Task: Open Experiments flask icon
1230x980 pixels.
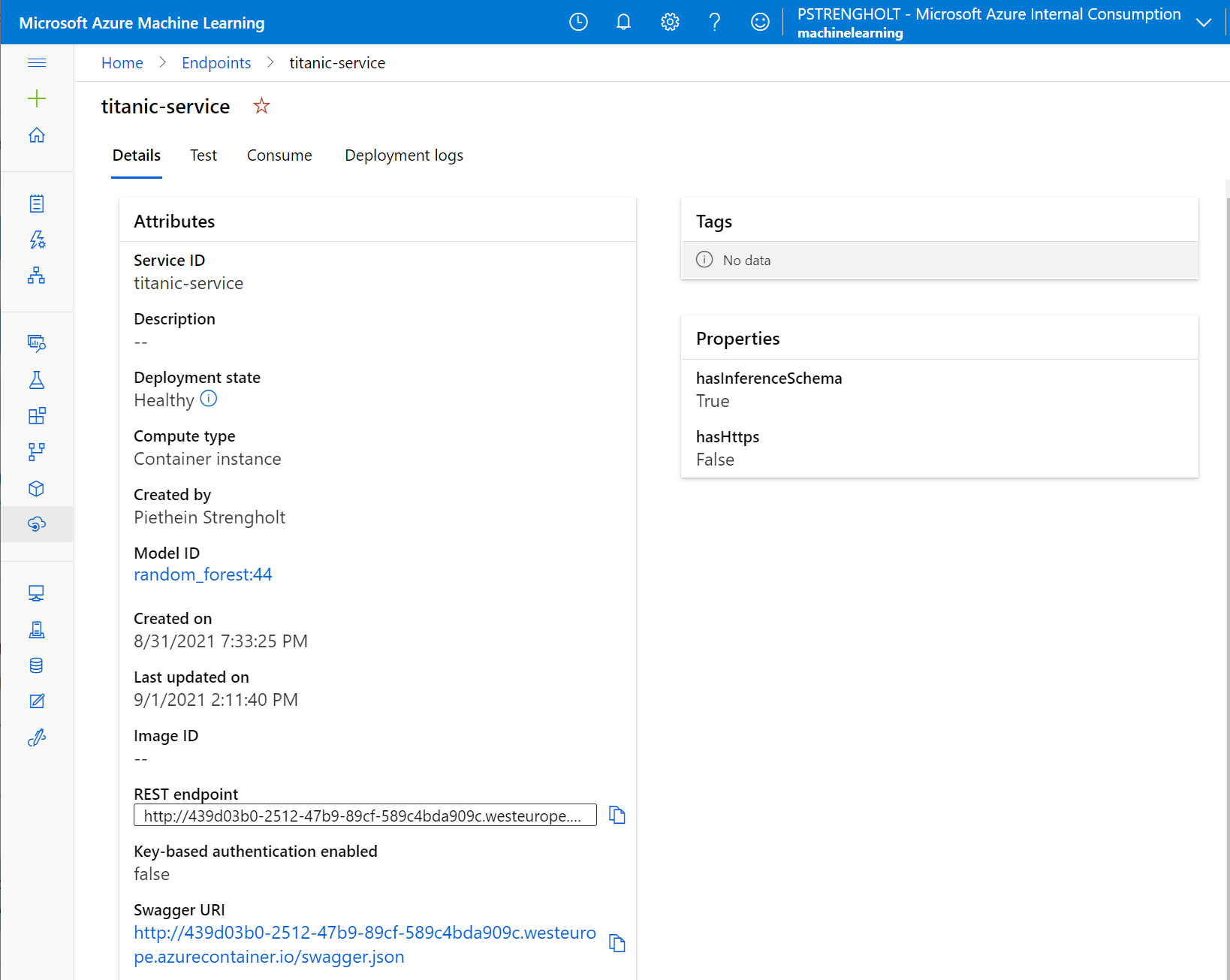Action: [x=37, y=380]
